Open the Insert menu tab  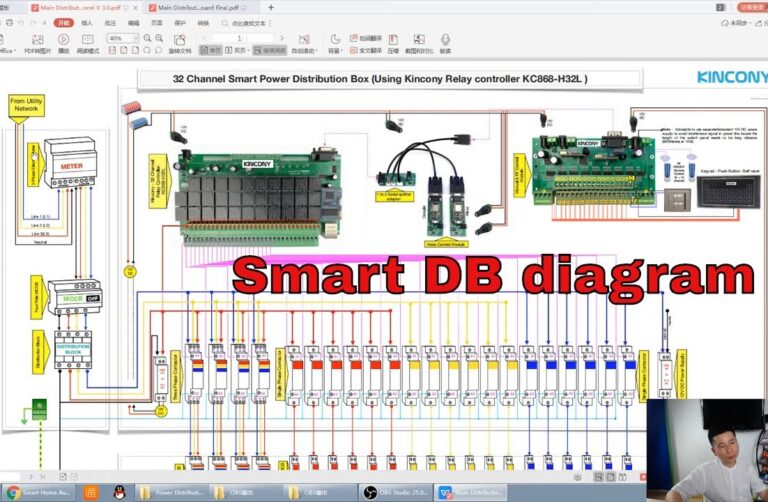[87, 21]
